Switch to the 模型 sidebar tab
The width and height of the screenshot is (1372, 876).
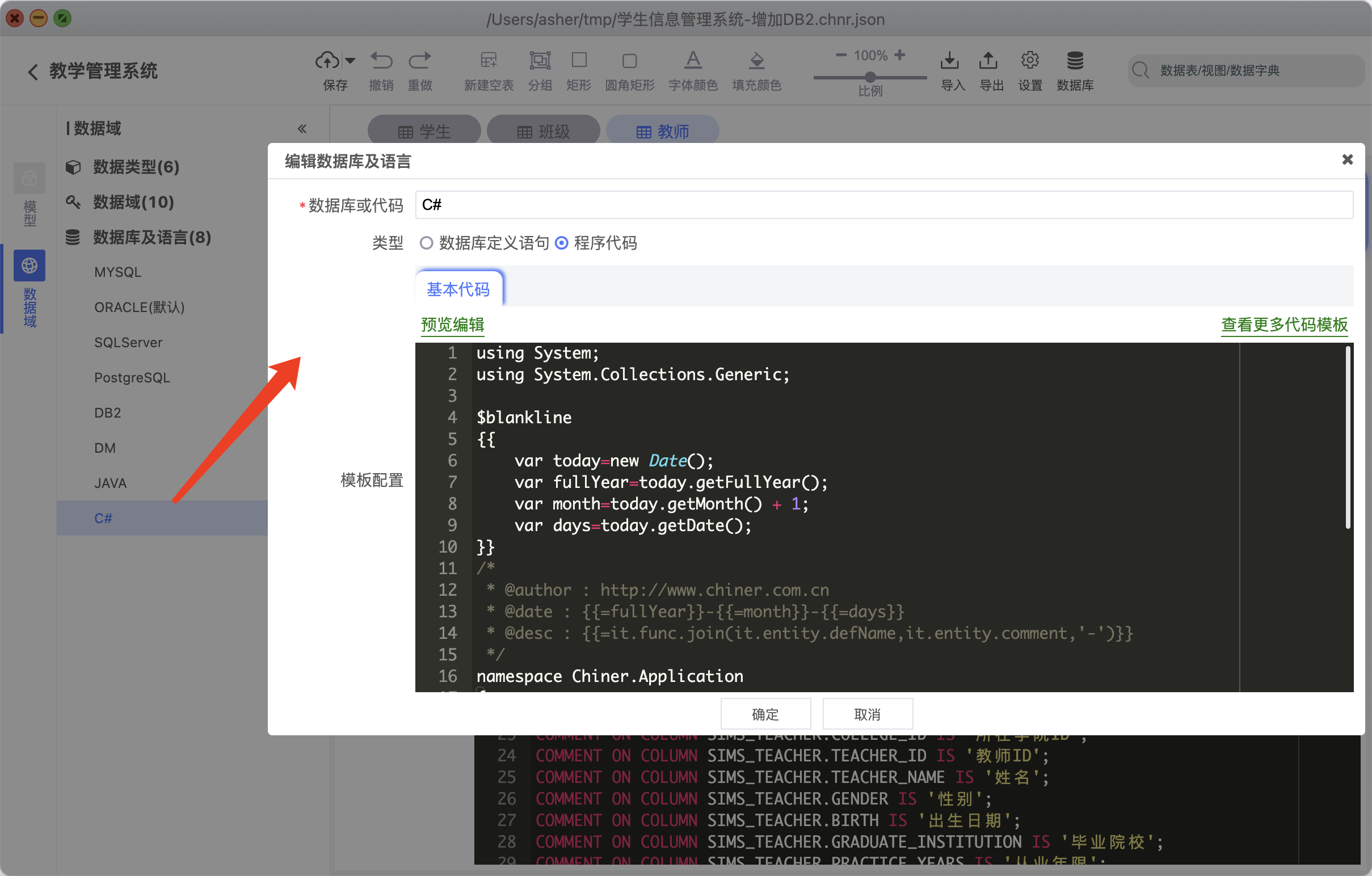click(30, 195)
